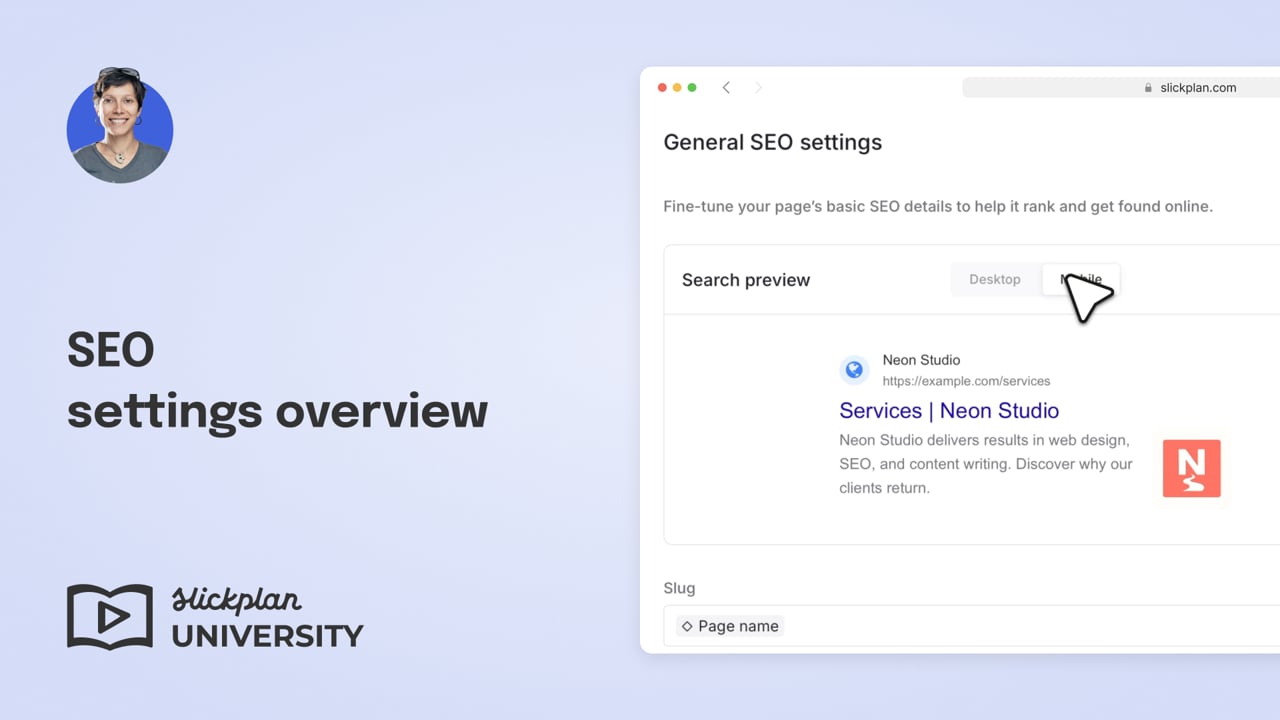This screenshot has height=720, width=1280.
Task: Click the Neon Studio site name text
Action: click(921, 360)
